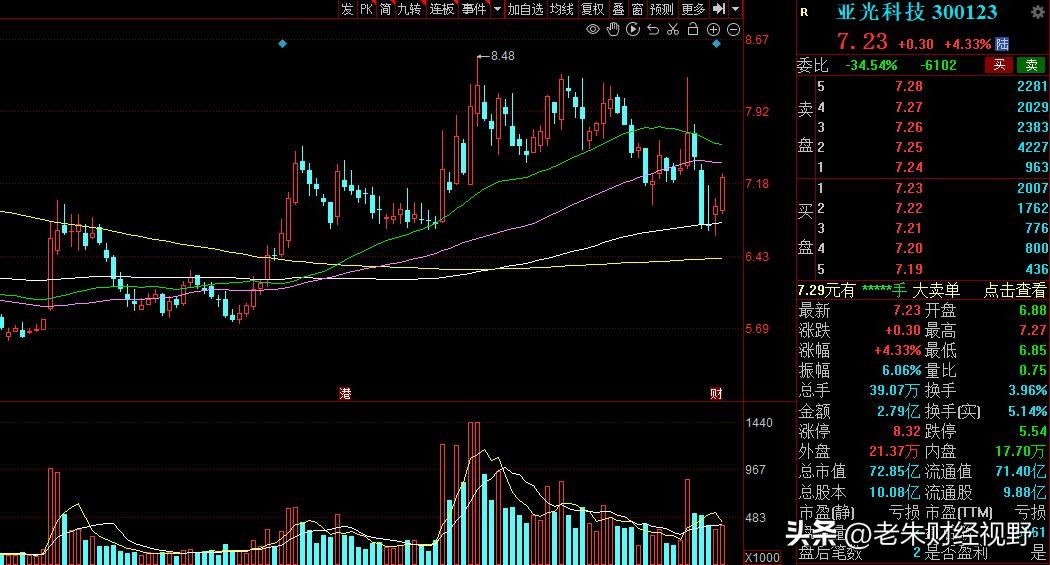The height and width of the screenshot is (565, 1050).
Task: Select sell level 2 price 7.25
Action: pos(909,147)
